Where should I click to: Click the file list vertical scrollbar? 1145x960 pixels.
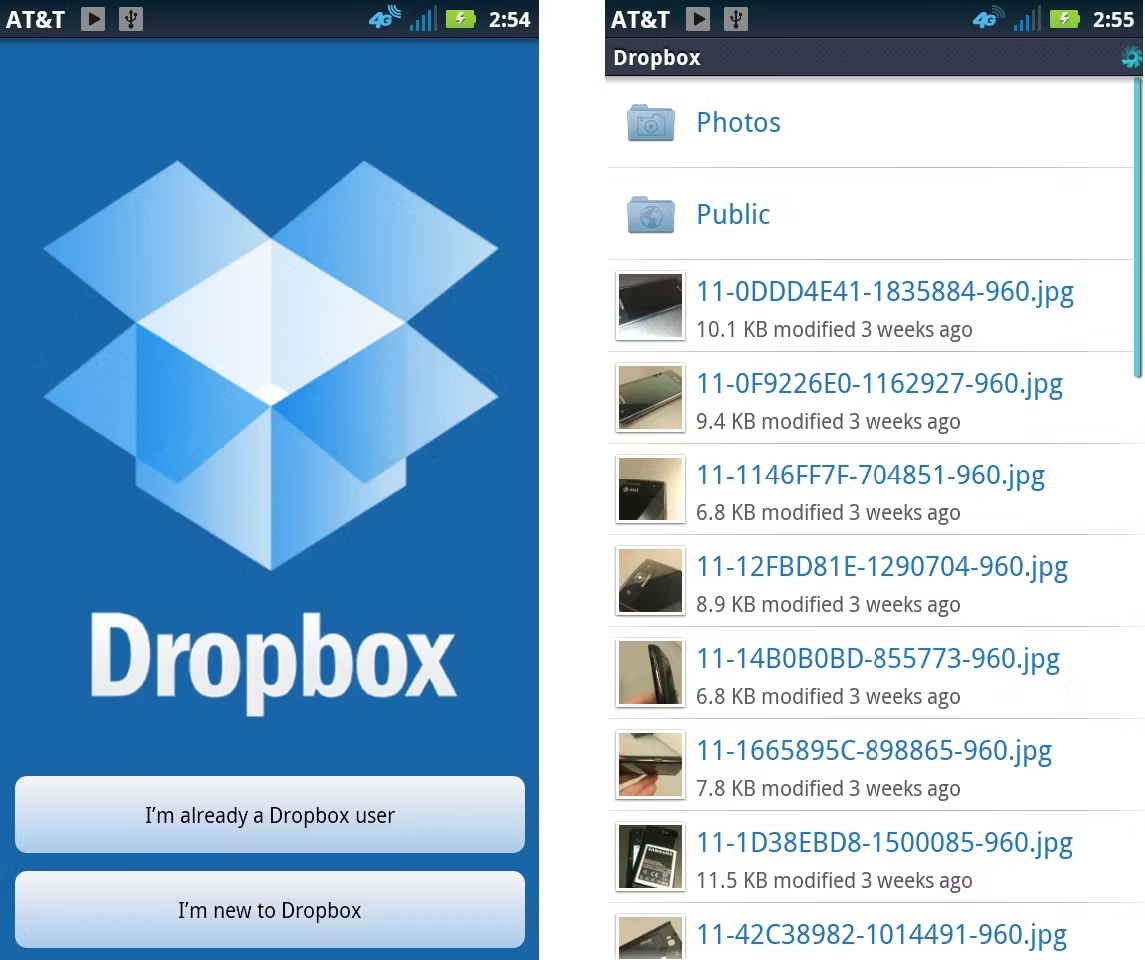[x=1138, y=230]
